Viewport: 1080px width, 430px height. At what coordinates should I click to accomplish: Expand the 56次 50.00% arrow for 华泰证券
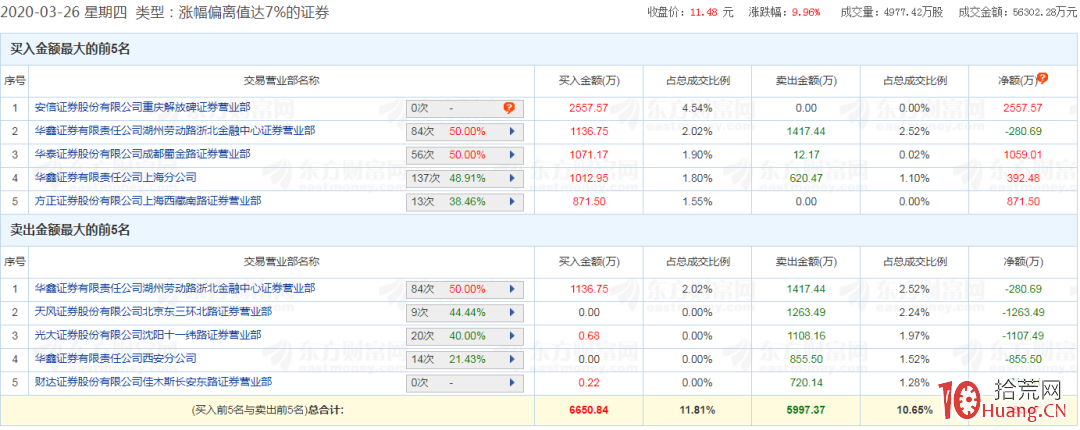tap(512, 155)
